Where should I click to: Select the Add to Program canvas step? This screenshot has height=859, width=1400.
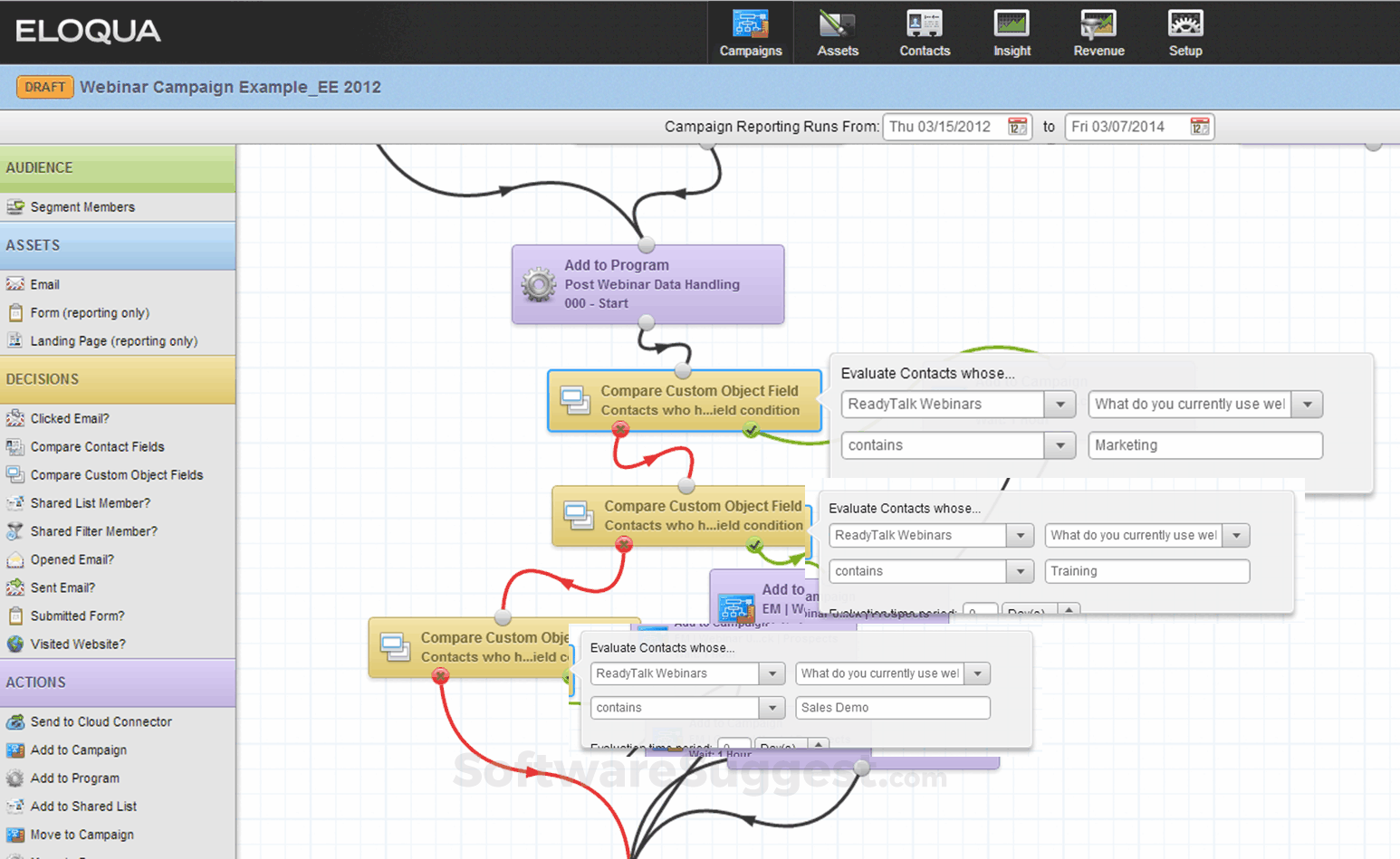(647, 284)
